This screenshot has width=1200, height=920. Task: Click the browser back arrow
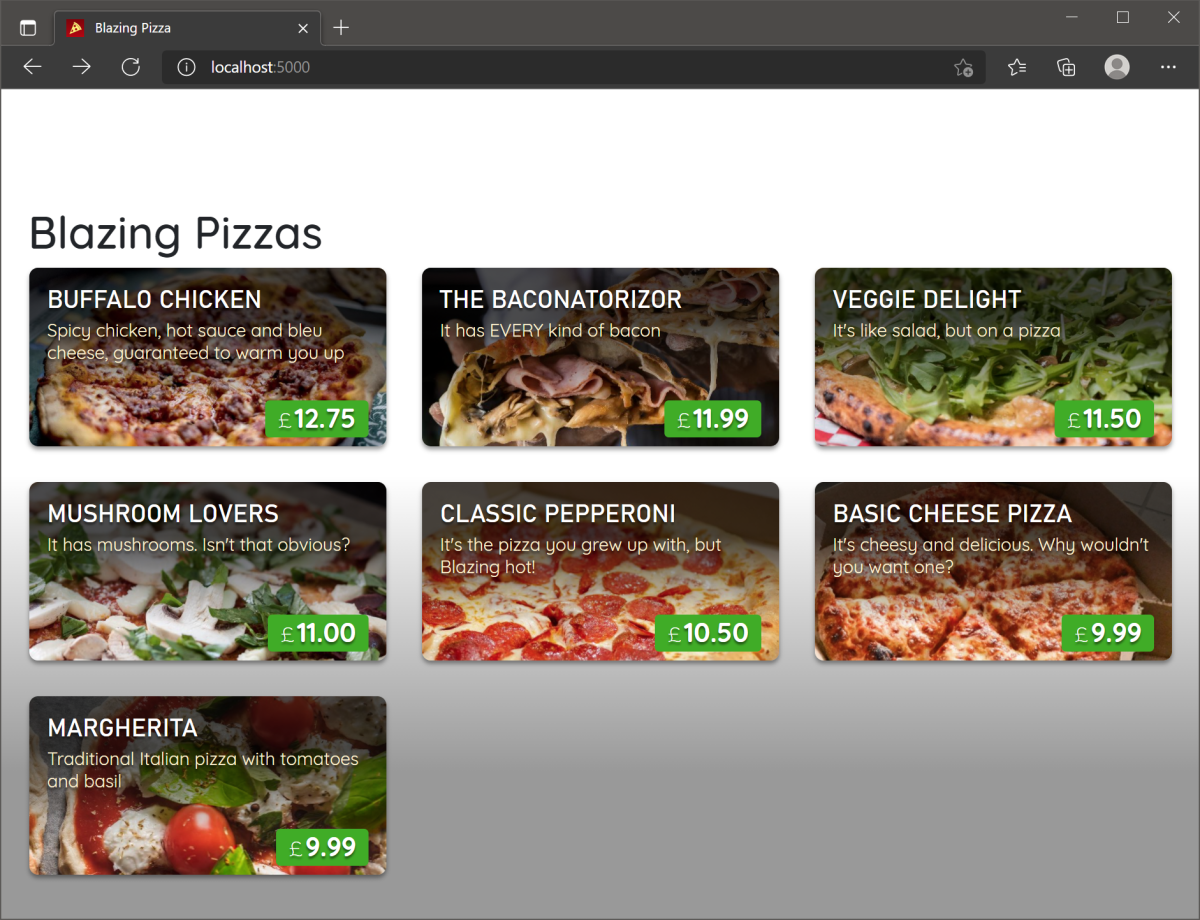point(32,67)
